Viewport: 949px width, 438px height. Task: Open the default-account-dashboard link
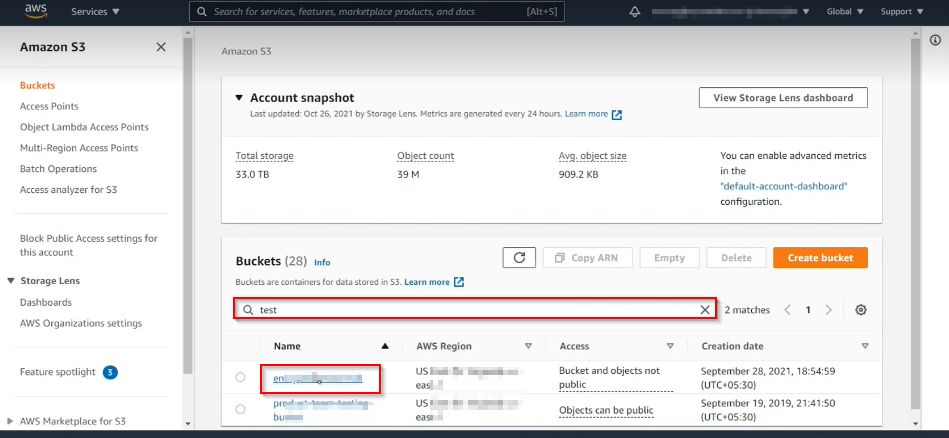[784, 187]
